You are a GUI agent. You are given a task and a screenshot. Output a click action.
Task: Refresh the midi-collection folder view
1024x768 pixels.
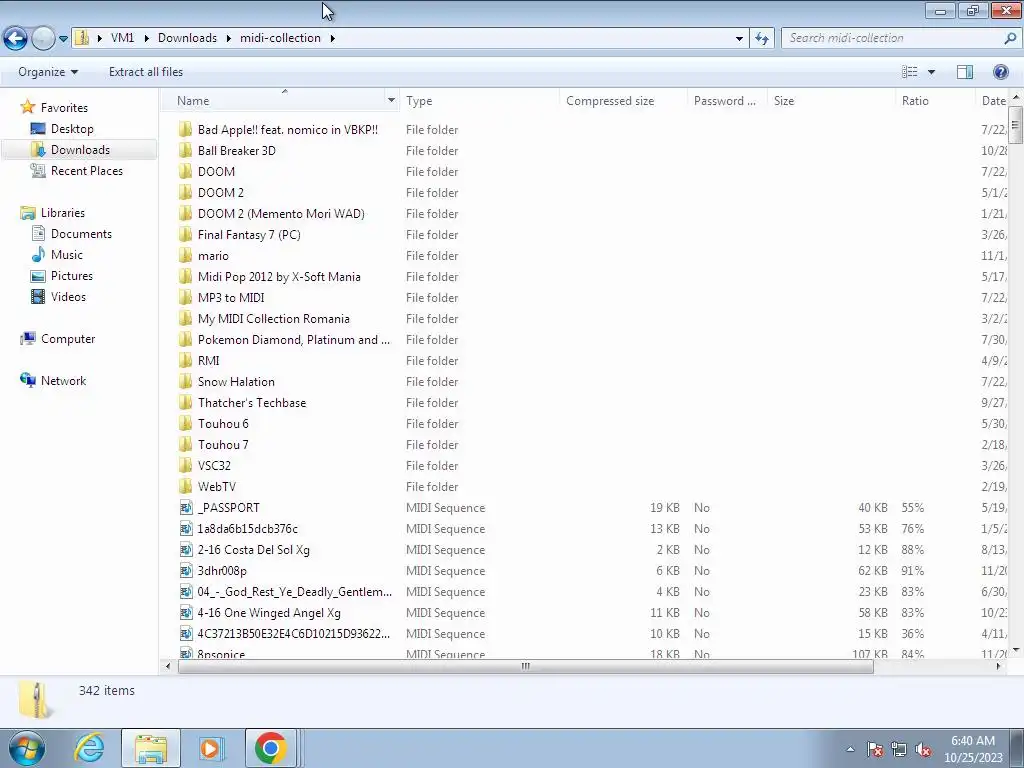[x=762, y=39]
